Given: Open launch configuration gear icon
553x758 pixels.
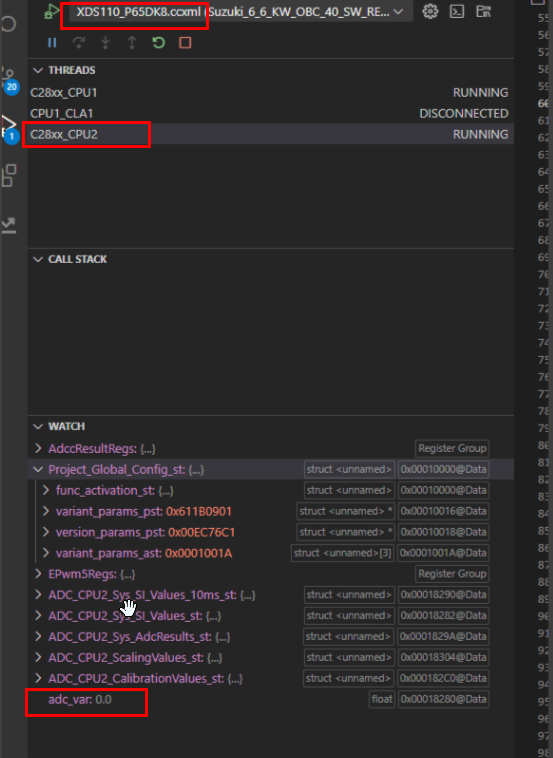Looking at the screenshot, I should (430, 11).
